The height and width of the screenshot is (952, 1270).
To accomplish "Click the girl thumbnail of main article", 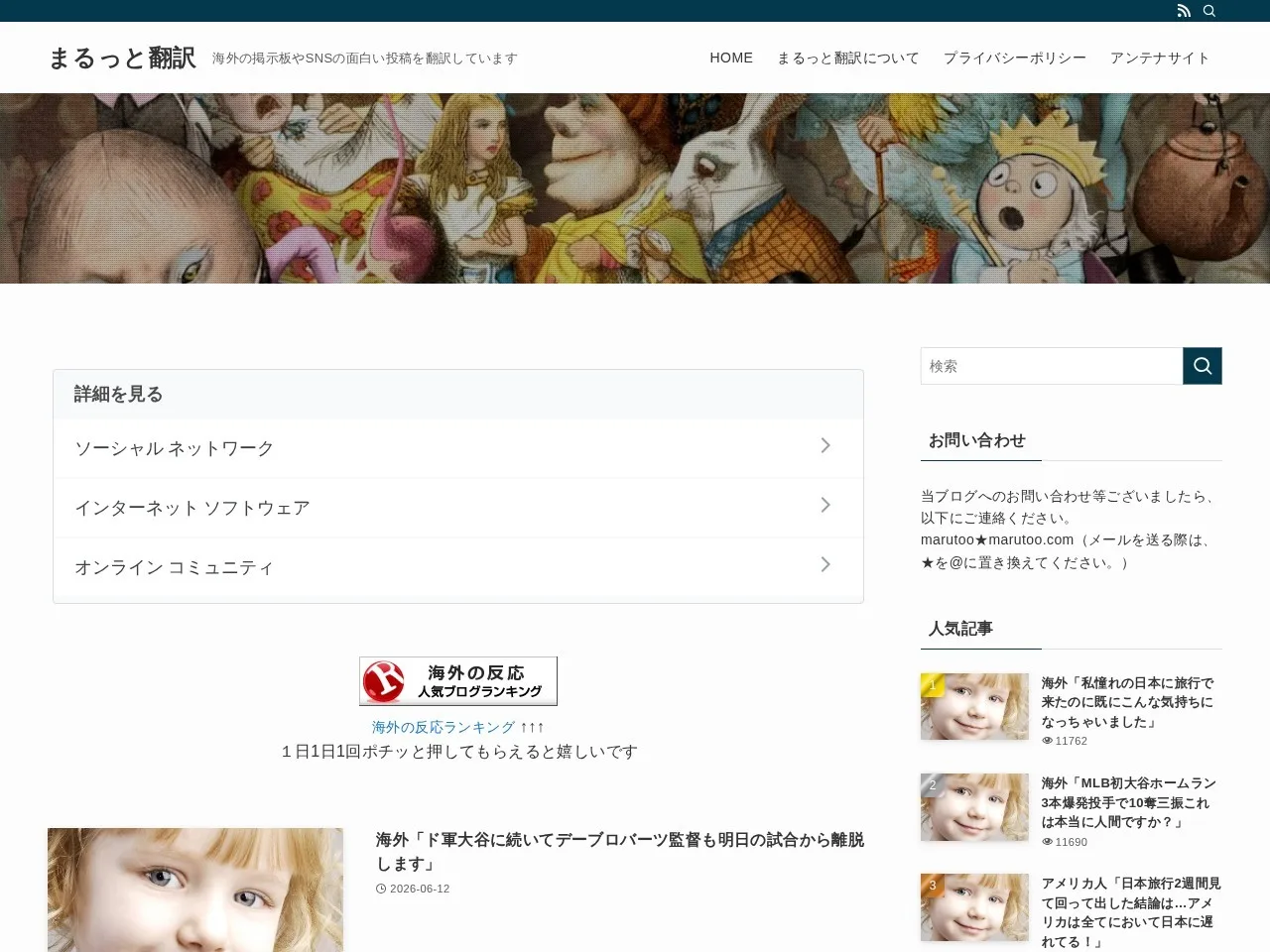I will point(195,890).
